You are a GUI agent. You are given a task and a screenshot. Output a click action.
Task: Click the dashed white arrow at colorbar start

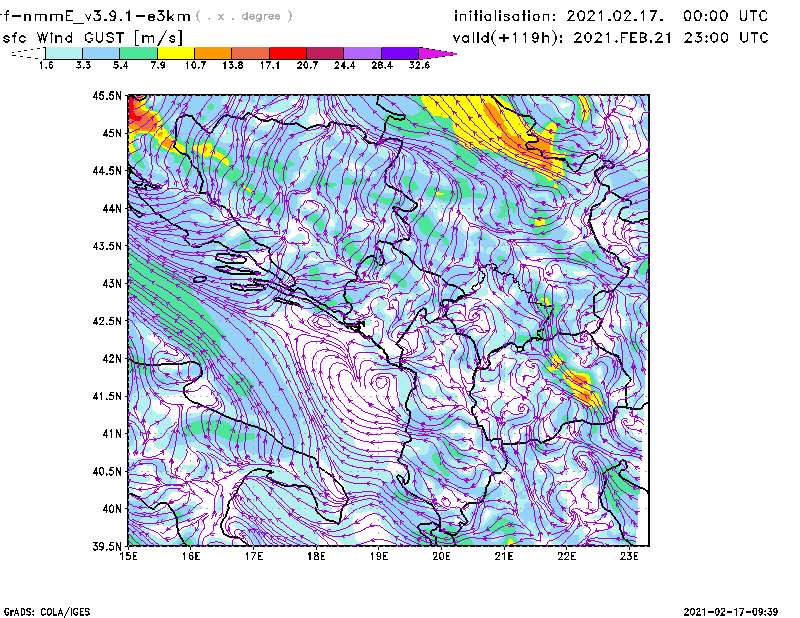coord(28,53)
